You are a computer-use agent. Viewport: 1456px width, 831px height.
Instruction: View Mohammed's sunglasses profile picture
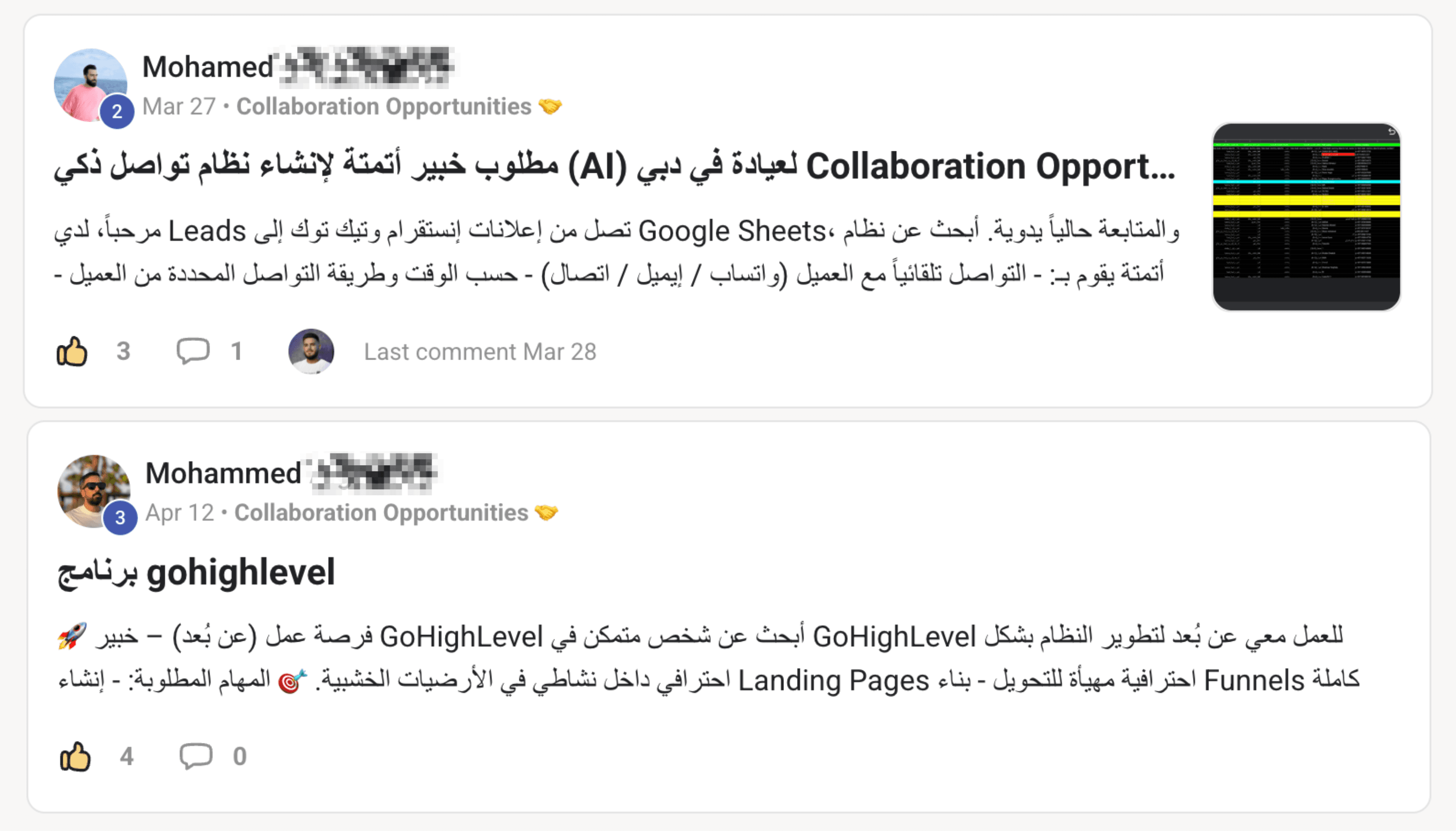[x=93, y=491]
